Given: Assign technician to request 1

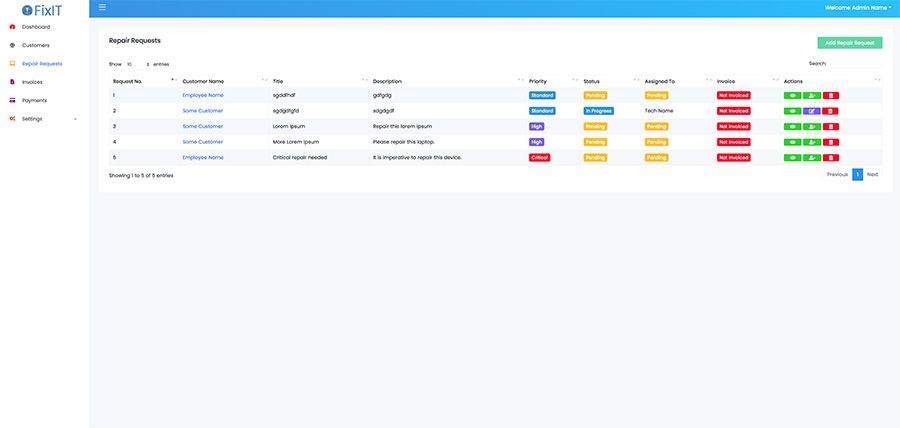Looking at the screenshot, I should pyautogui.click(x=812, y=95).
